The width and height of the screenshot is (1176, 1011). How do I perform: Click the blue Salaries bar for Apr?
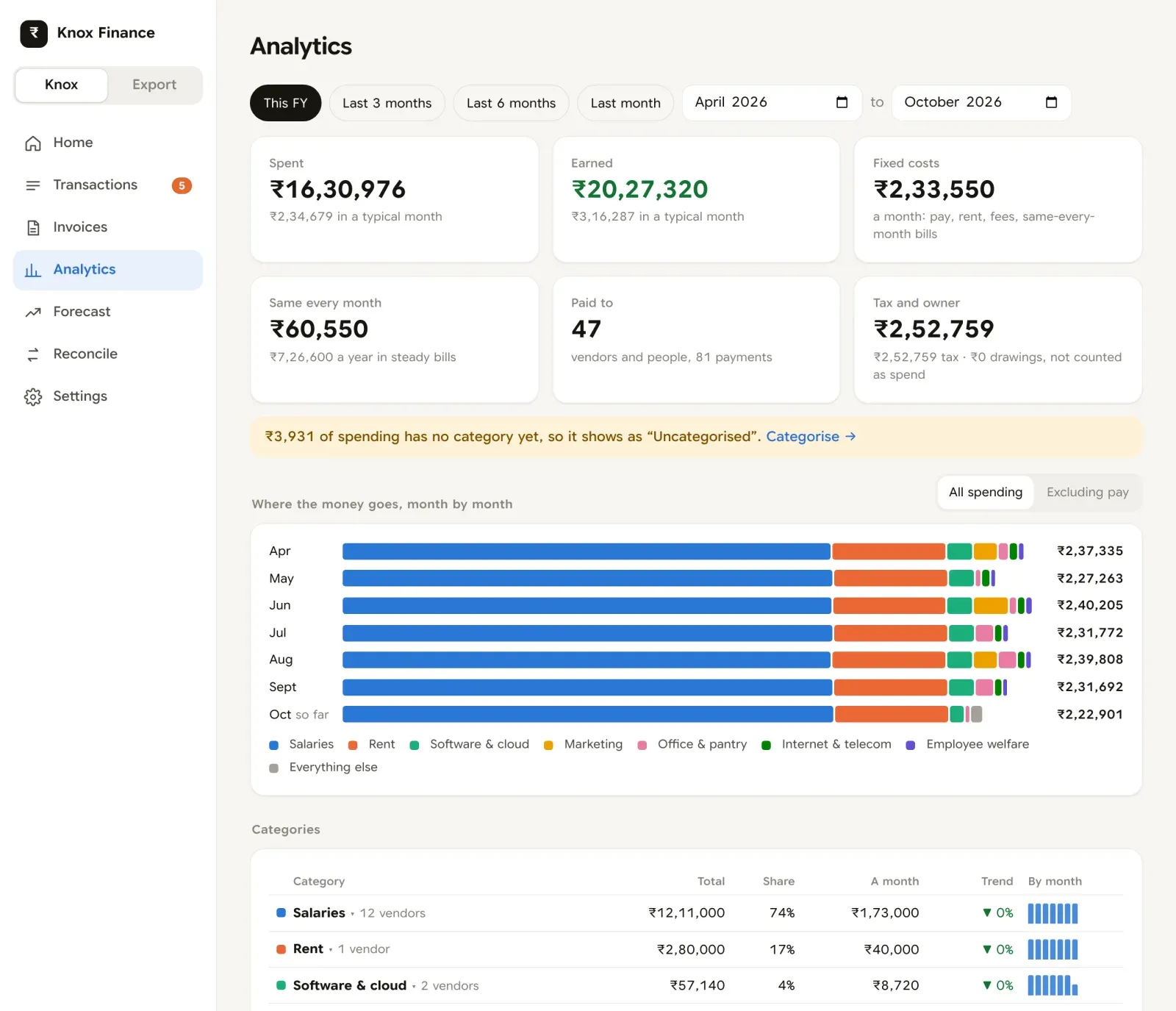(587, 551)
